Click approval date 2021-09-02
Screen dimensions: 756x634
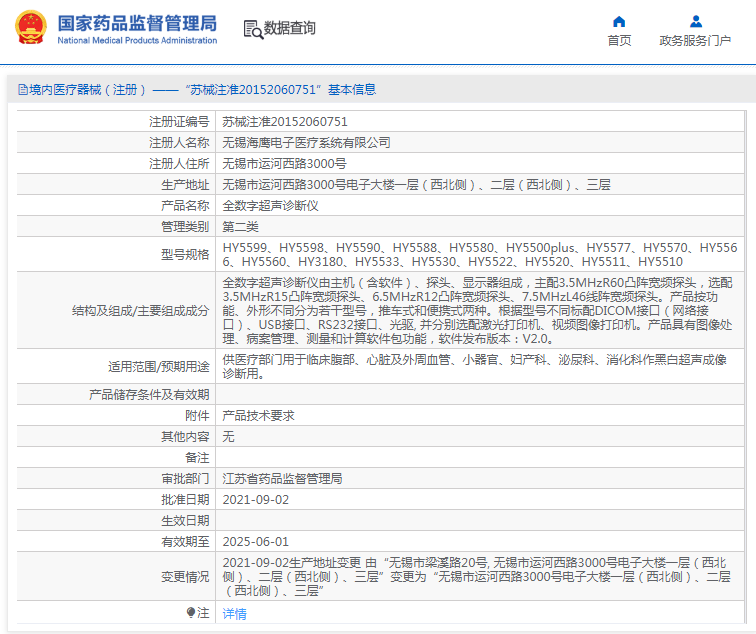[x=256, y=499]
